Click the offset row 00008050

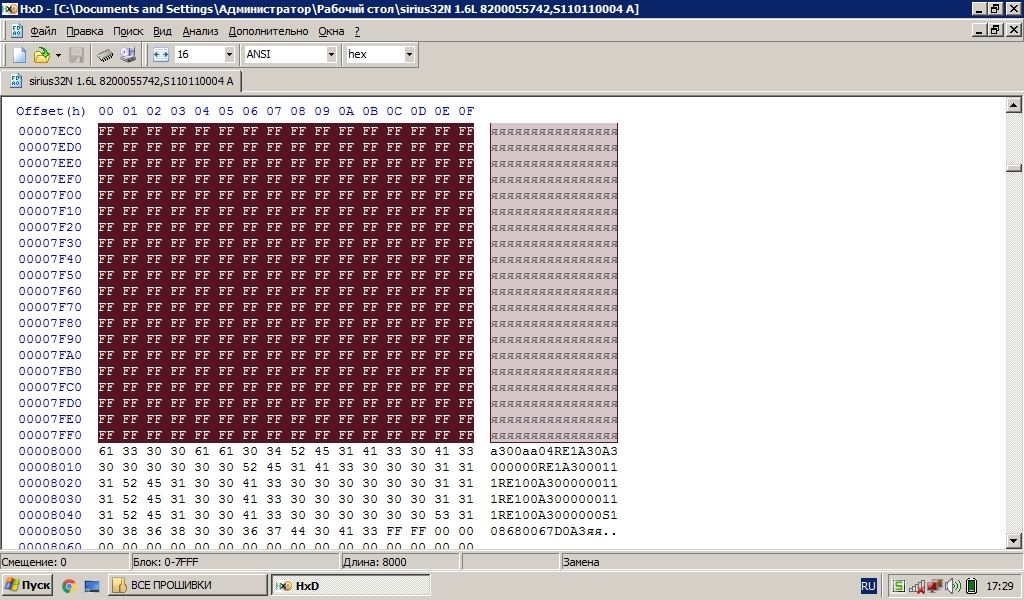pos(50,531)
